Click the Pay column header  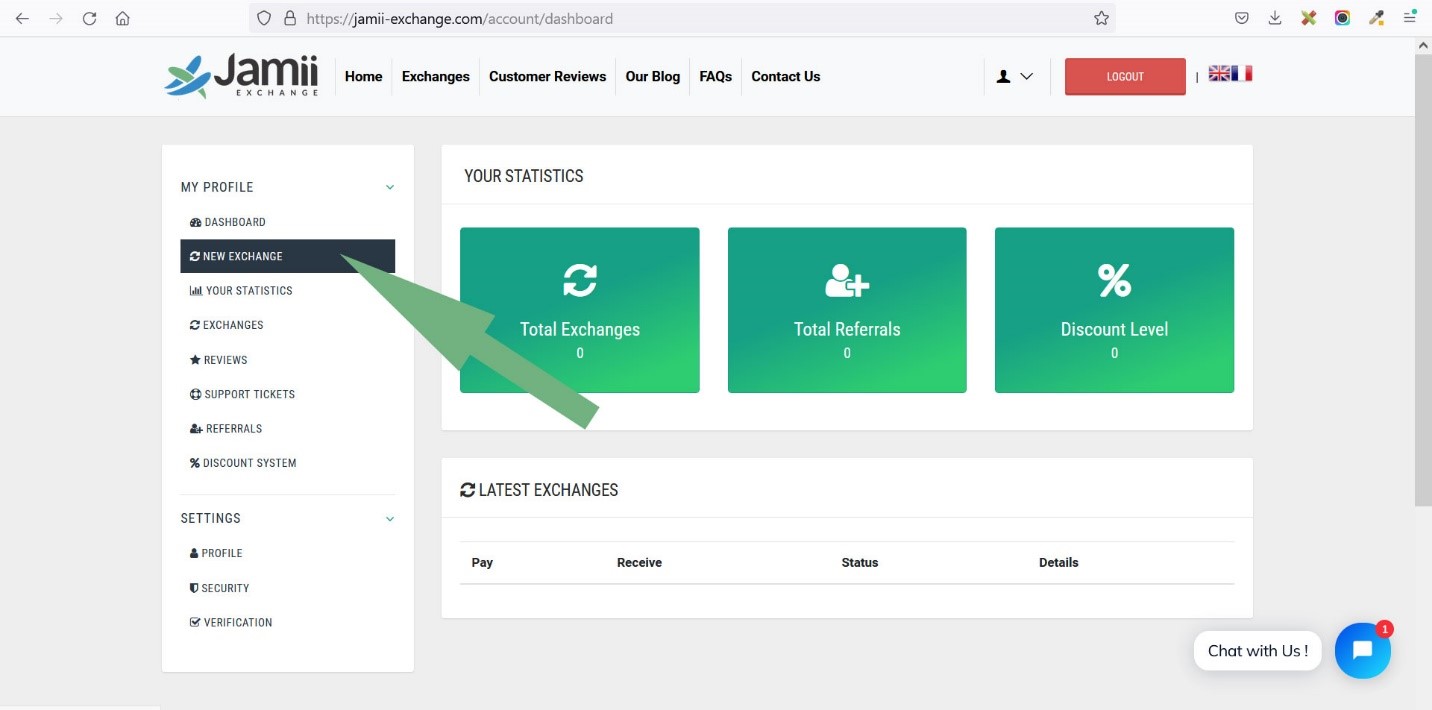click(x=482, y=563)
